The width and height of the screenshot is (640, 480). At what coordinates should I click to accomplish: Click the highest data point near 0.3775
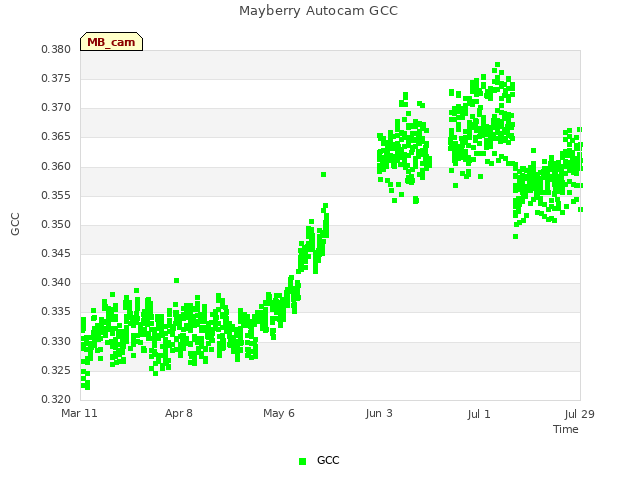(x=497, y=64)
